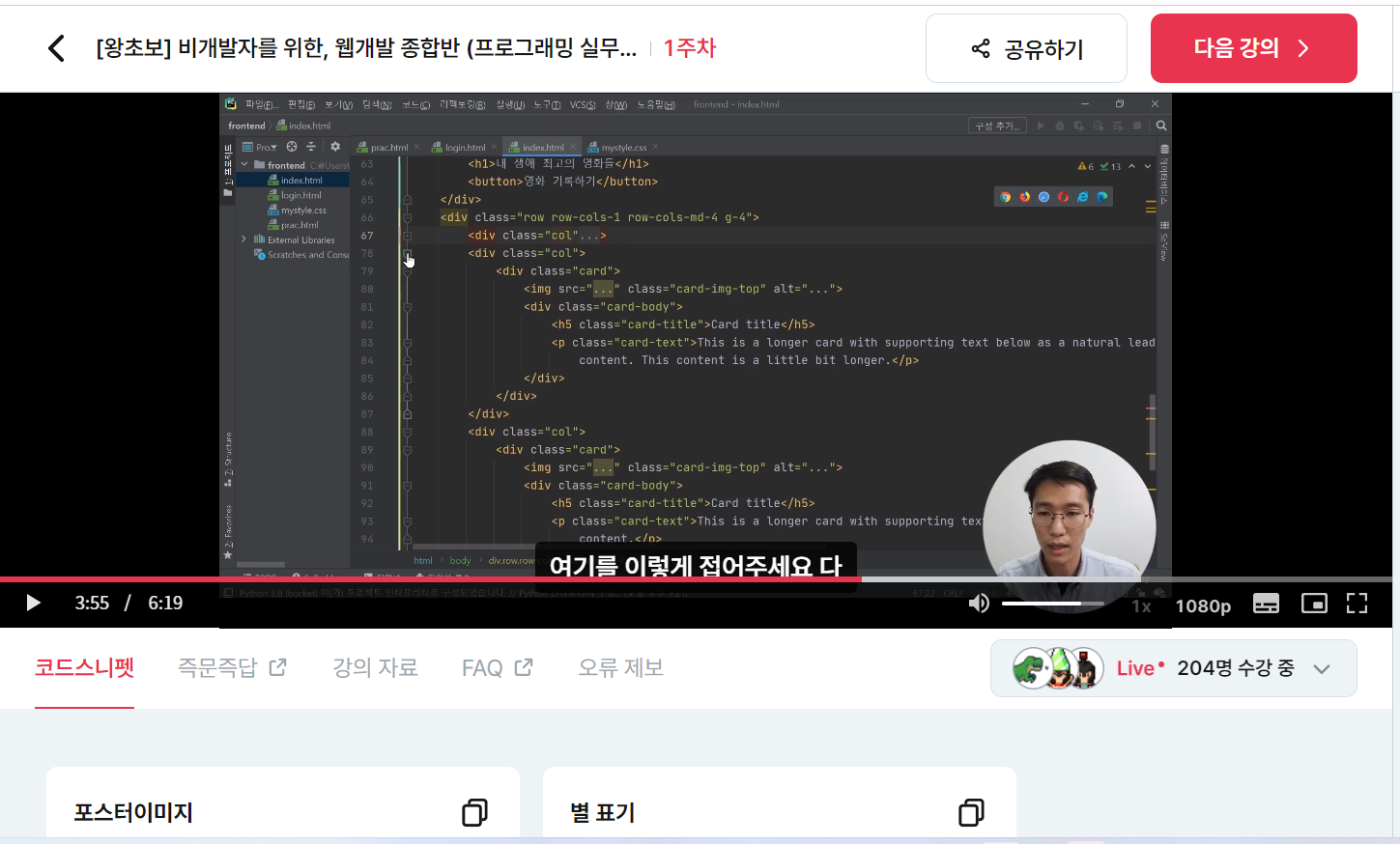Viewport: 1400px width, 844px height.
Task: Open the 편집 menu in video IDE
Action: 301,104
